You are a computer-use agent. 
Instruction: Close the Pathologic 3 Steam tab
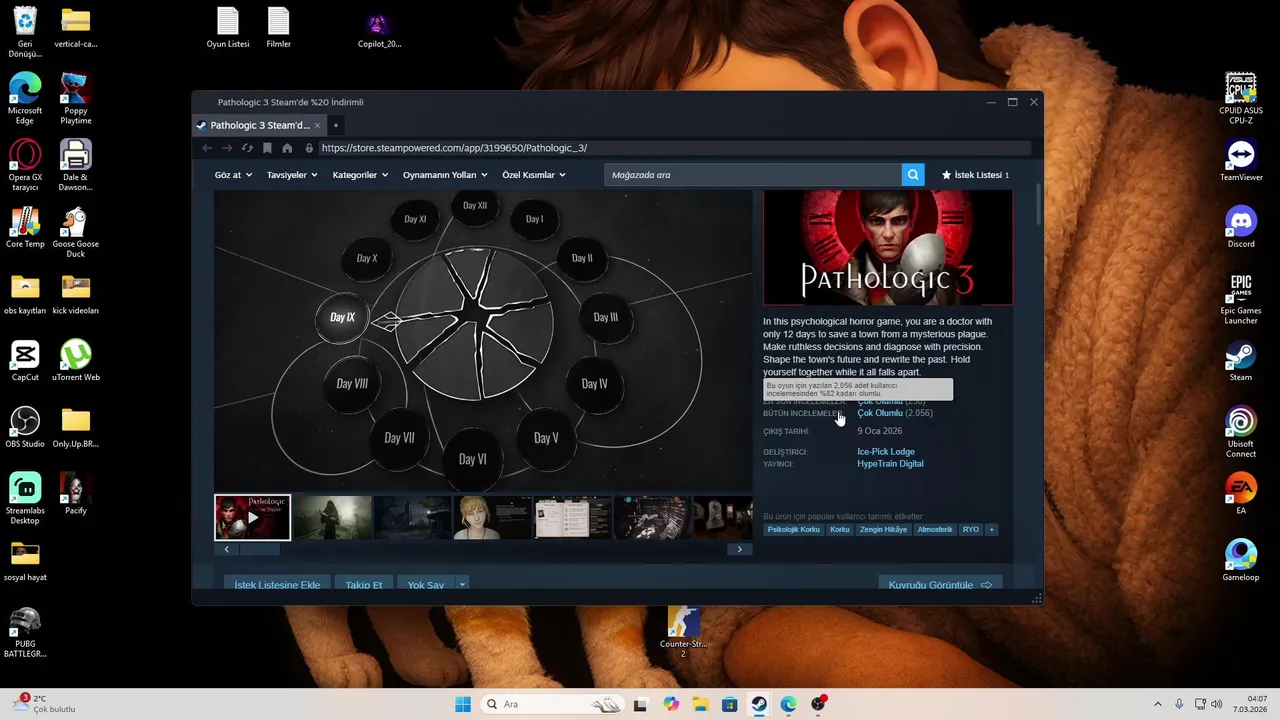(x=318, y=125)
